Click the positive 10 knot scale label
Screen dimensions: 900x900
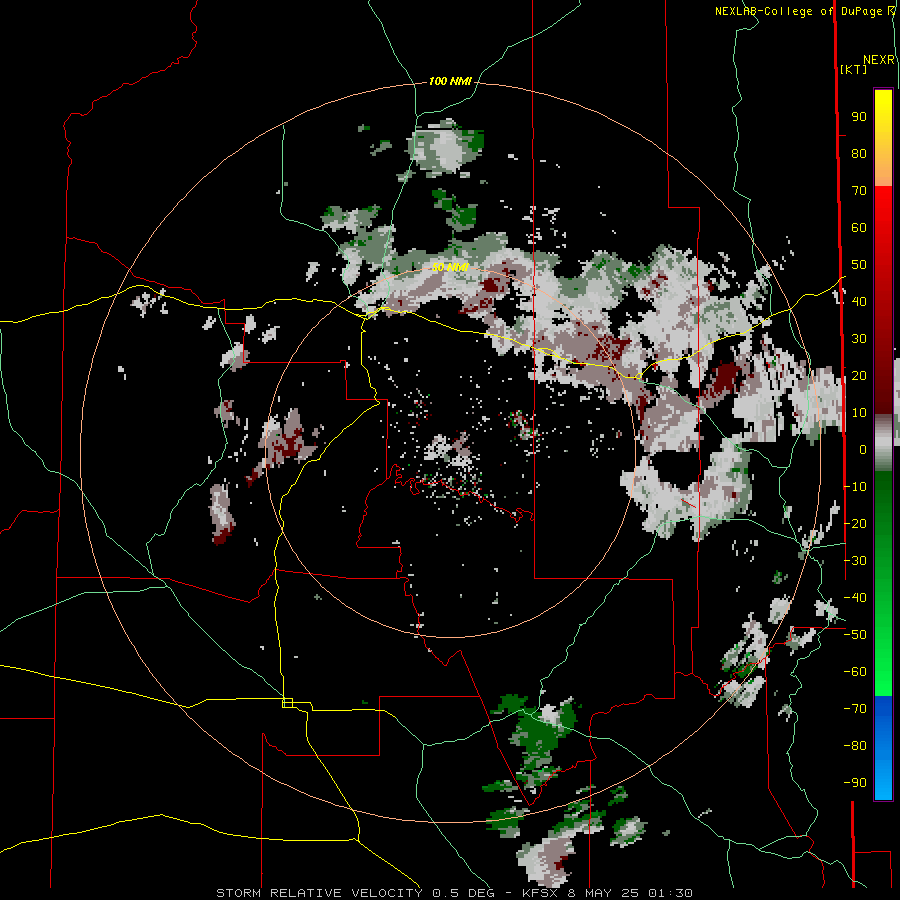[859, 413]
